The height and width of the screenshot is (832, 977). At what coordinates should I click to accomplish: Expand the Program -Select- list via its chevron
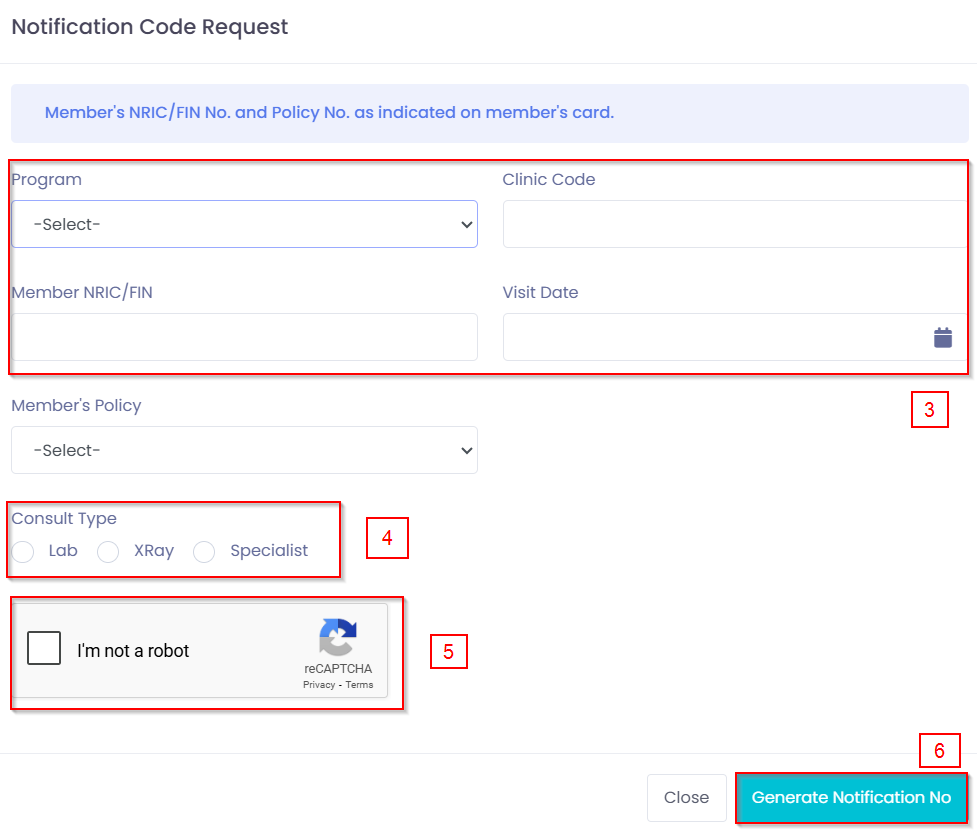click(466, 224)
